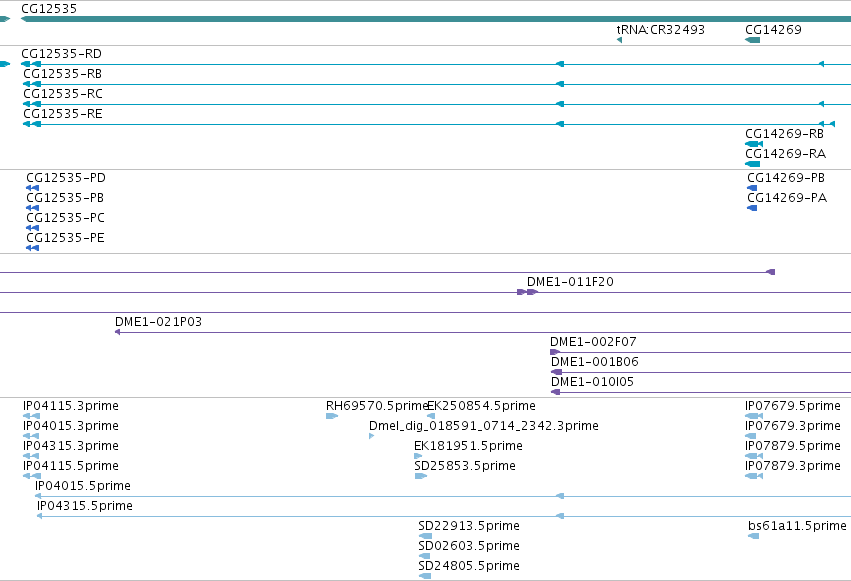This screenshot has height=581, width=851.
Task: Click the CG14269-RA transcript glyph
Action: [x=752, y=164]
